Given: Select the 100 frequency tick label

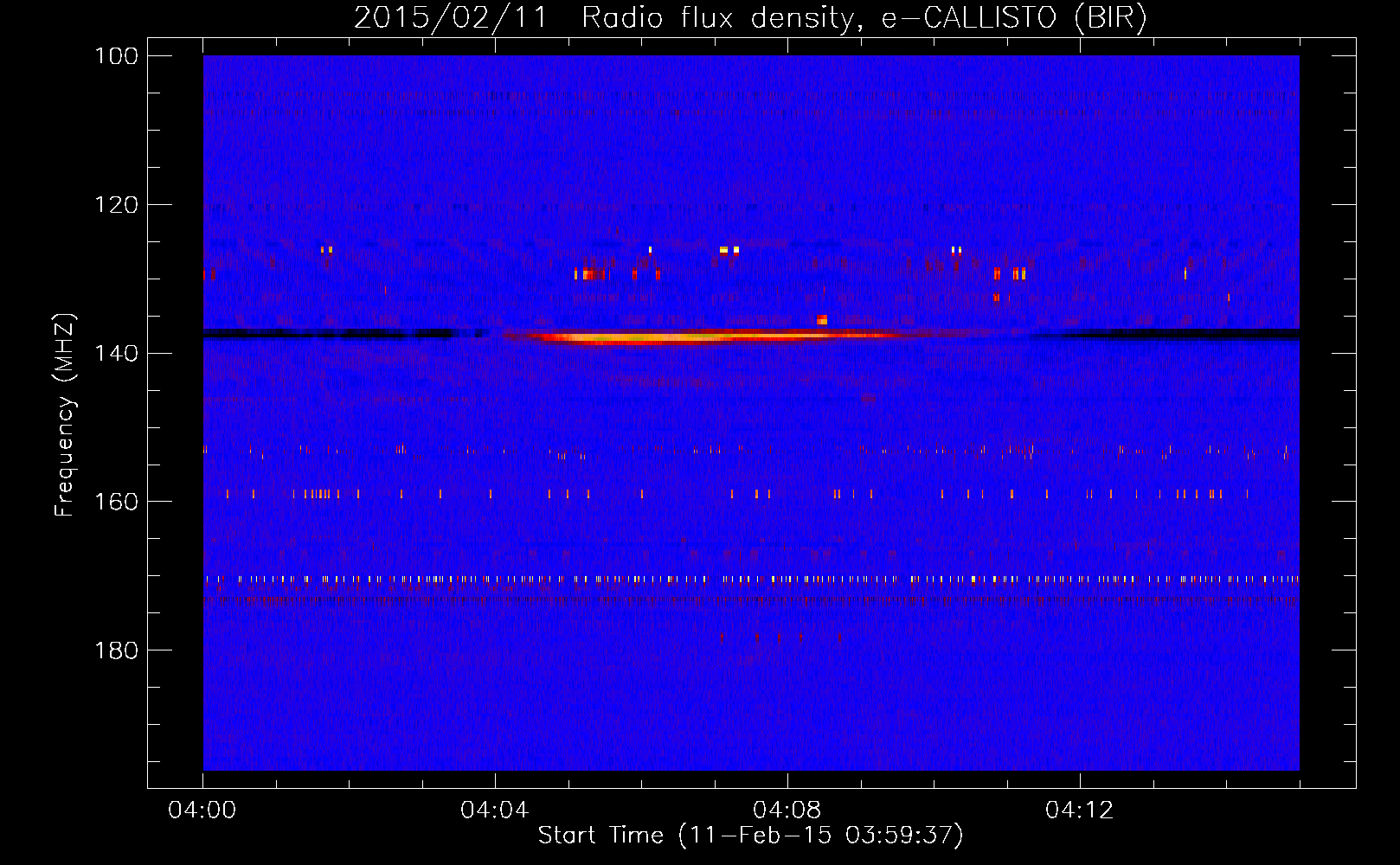Looking at the screenshot, I should pos(116,56).
